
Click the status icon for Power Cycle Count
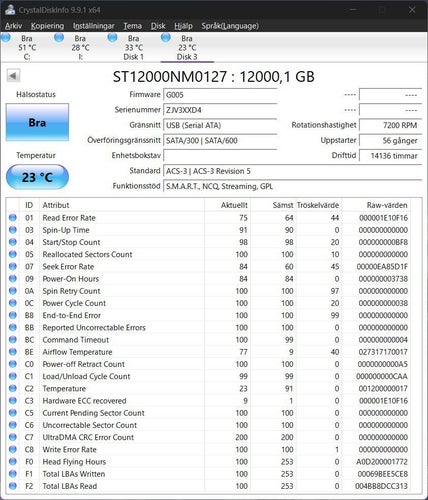[x=13, y=303]
